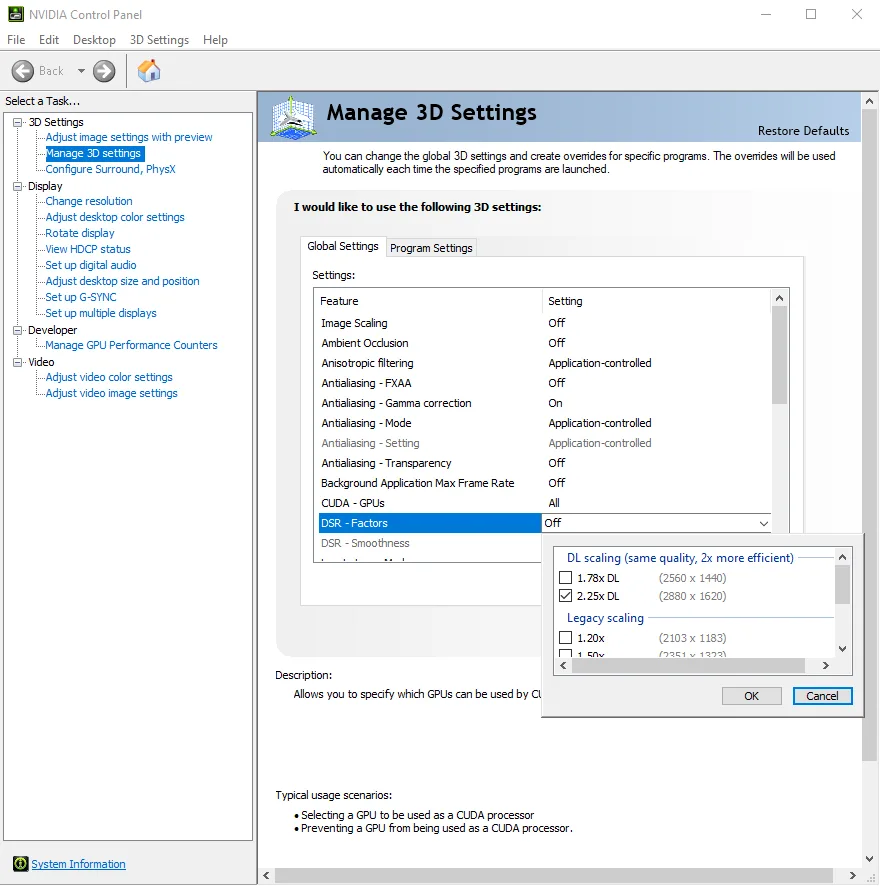Screen dimensions: 880x886
Task: Click the Forward arrow icon
Action: tap(104, 71)
